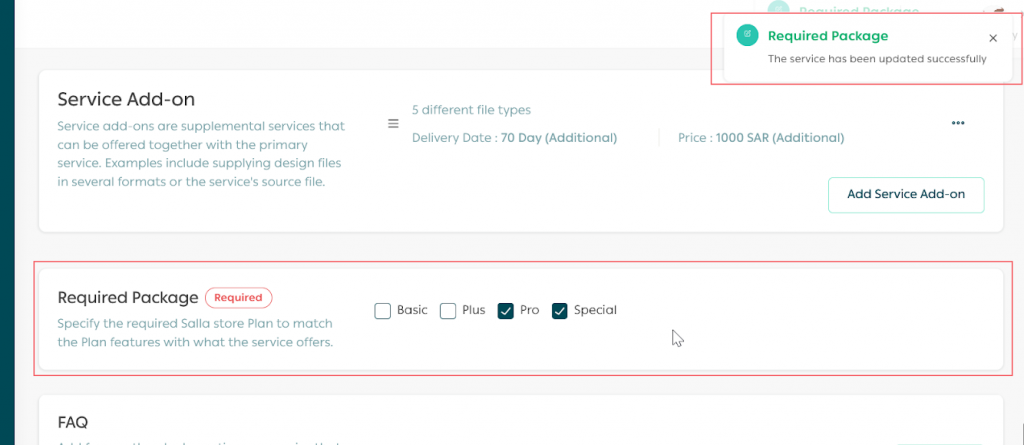Viewport: 1024px width, 445px height.
Task: Click 'service has been updated successfully' message
Action: (876, 59)
